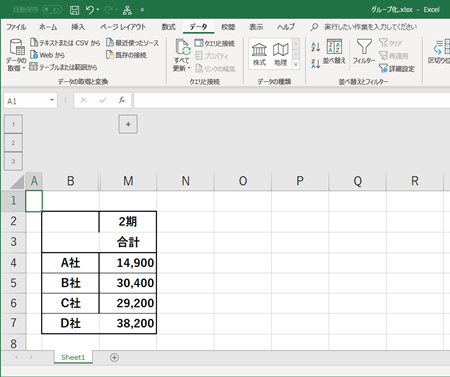The height and width of the screenshot is (377, 450).
Task: Expand the data types gallery
Action: [296, 65]
